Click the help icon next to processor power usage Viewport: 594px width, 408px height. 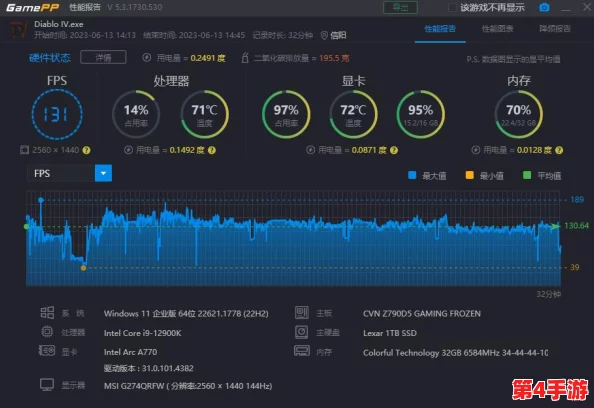(x=212, y=150)
